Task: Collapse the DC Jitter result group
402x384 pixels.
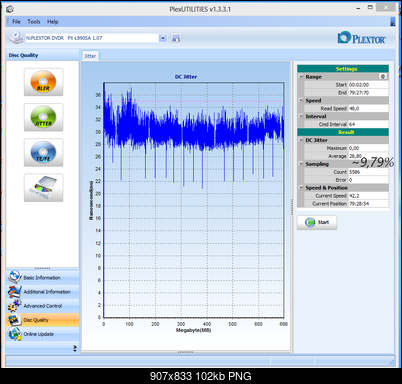Action: (x=301, y=140)
